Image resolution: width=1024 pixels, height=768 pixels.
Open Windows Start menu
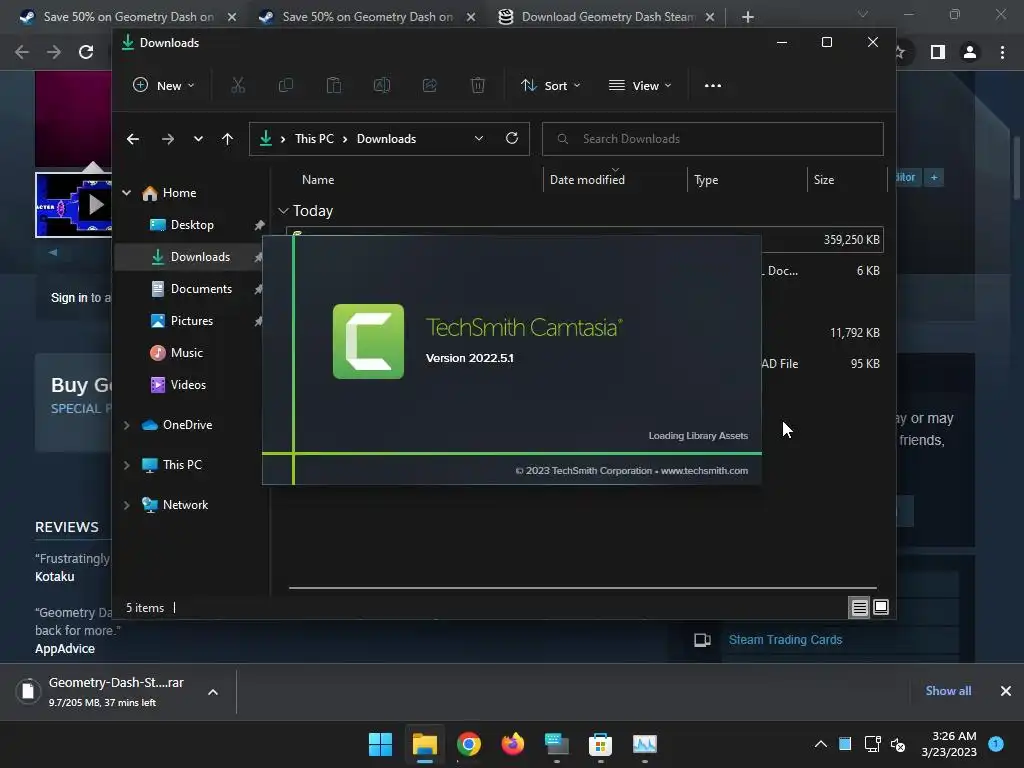(380, 744)
